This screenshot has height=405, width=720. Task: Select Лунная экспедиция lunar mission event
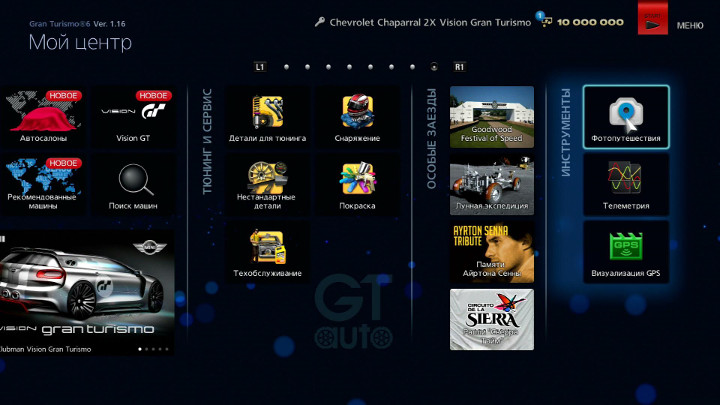(491, 184)
